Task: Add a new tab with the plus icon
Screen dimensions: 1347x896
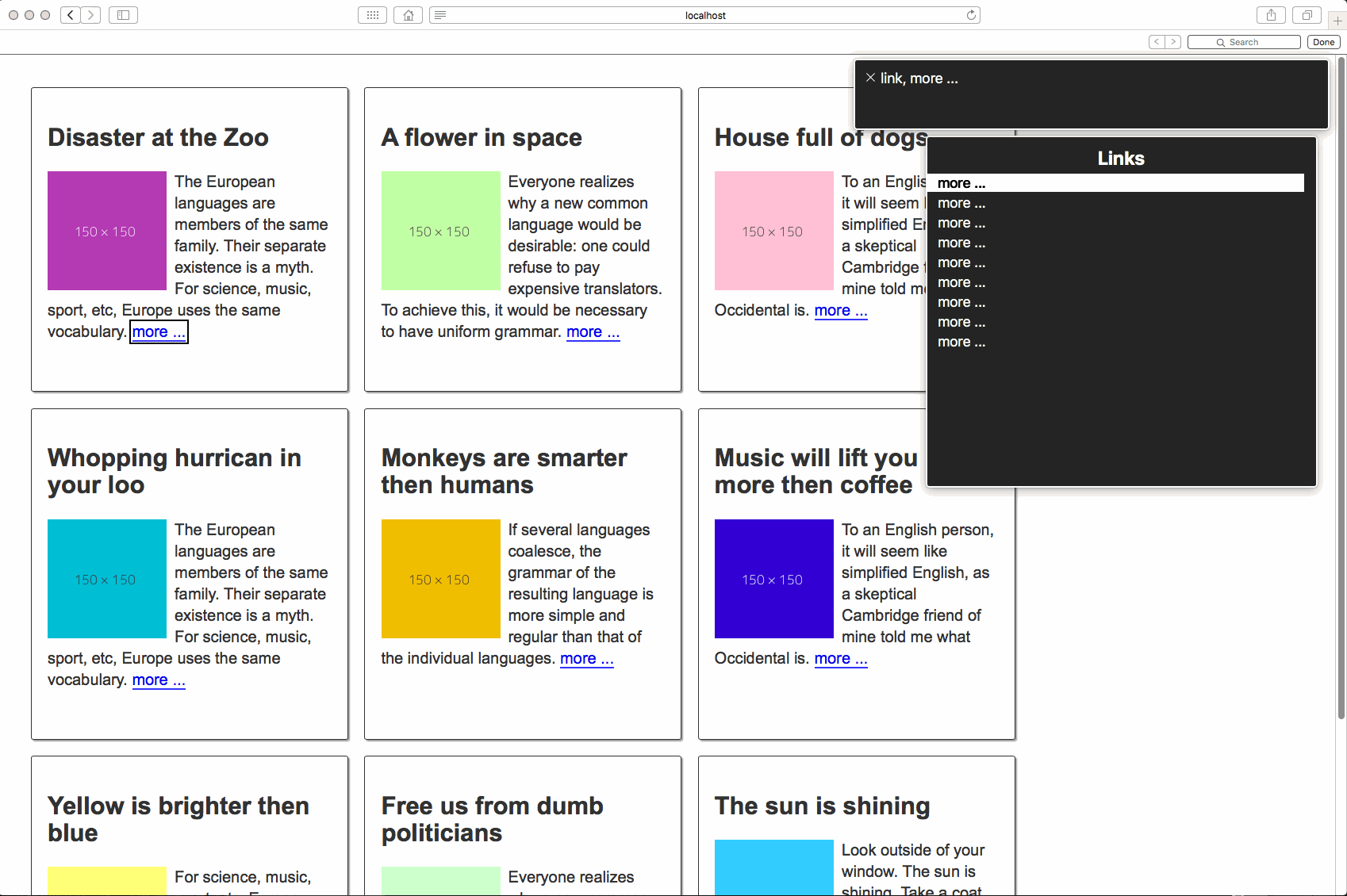Action: pyautogui.click(x=1337, y=21)
